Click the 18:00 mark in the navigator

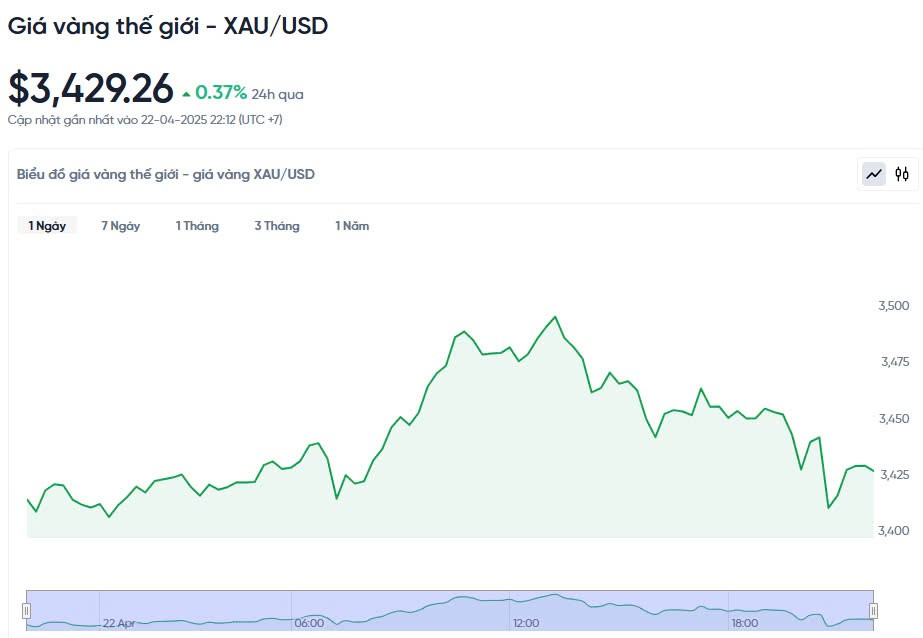[744, 623]
